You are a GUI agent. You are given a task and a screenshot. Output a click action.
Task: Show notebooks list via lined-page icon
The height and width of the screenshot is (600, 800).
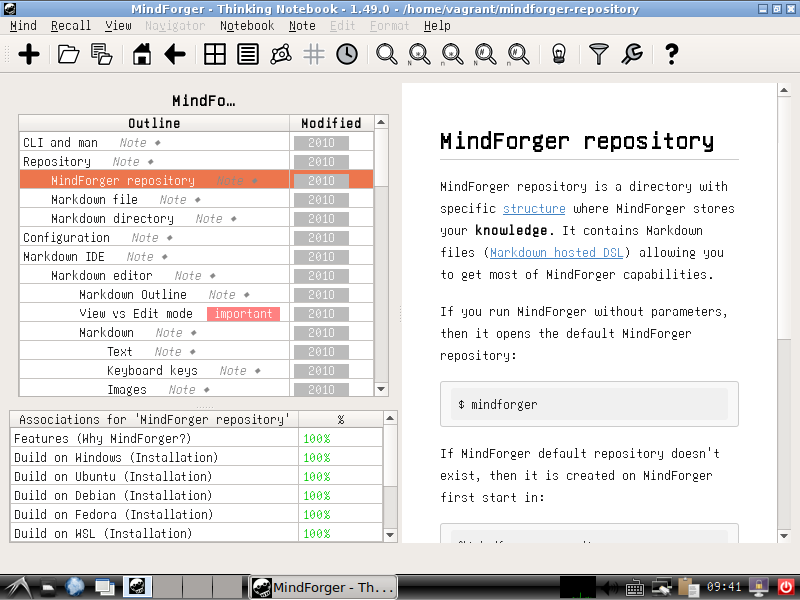pyautogui.click(x=248, y=54)
